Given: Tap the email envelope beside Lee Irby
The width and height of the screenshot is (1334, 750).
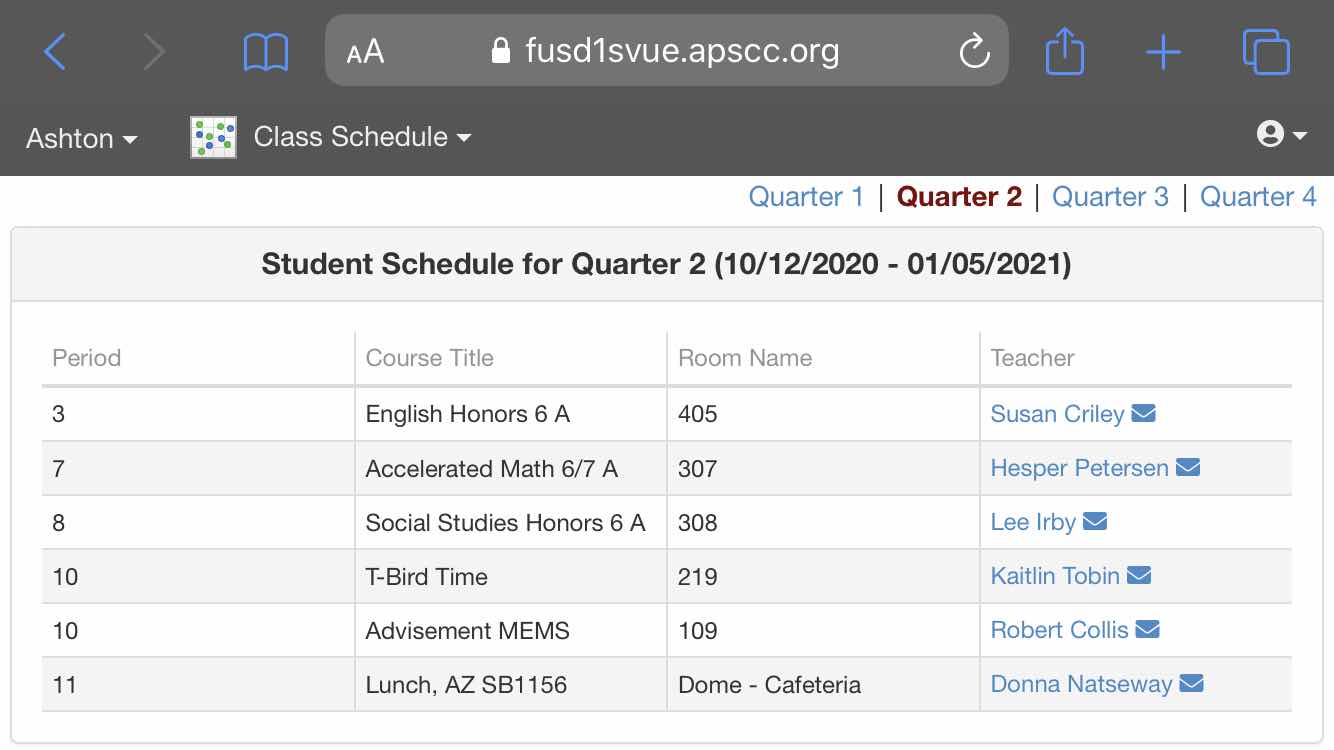Looking at the screenshot, I should pyautogui.click(x=1095, y=521).
